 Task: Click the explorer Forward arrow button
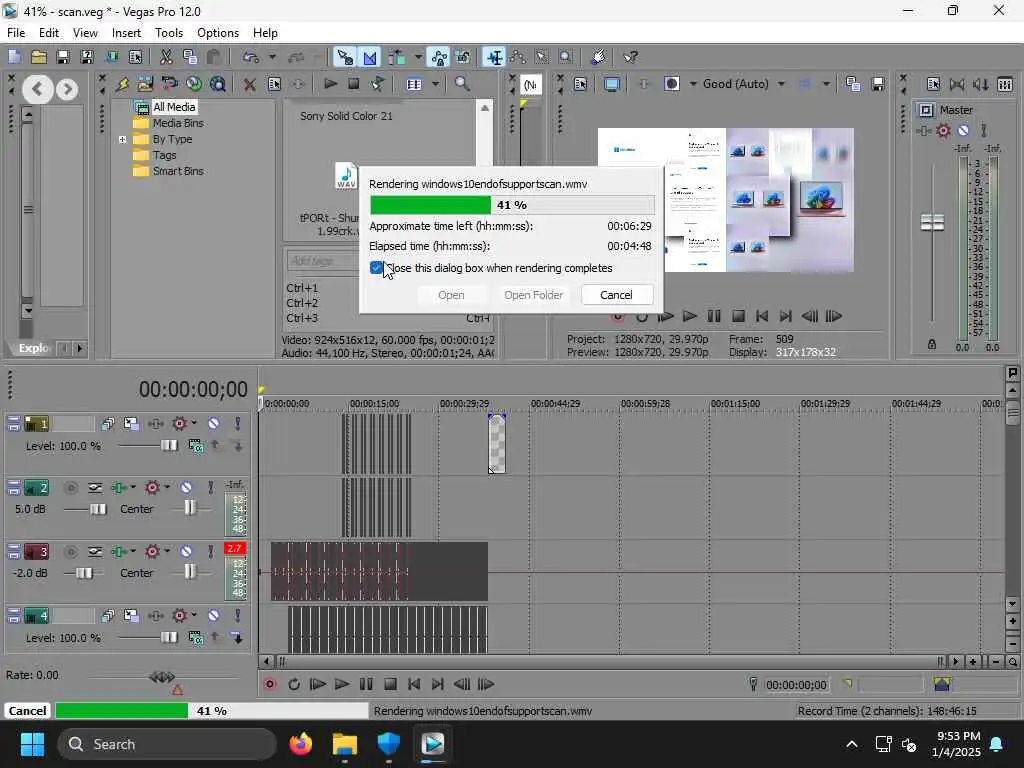[x=67, y=89]
